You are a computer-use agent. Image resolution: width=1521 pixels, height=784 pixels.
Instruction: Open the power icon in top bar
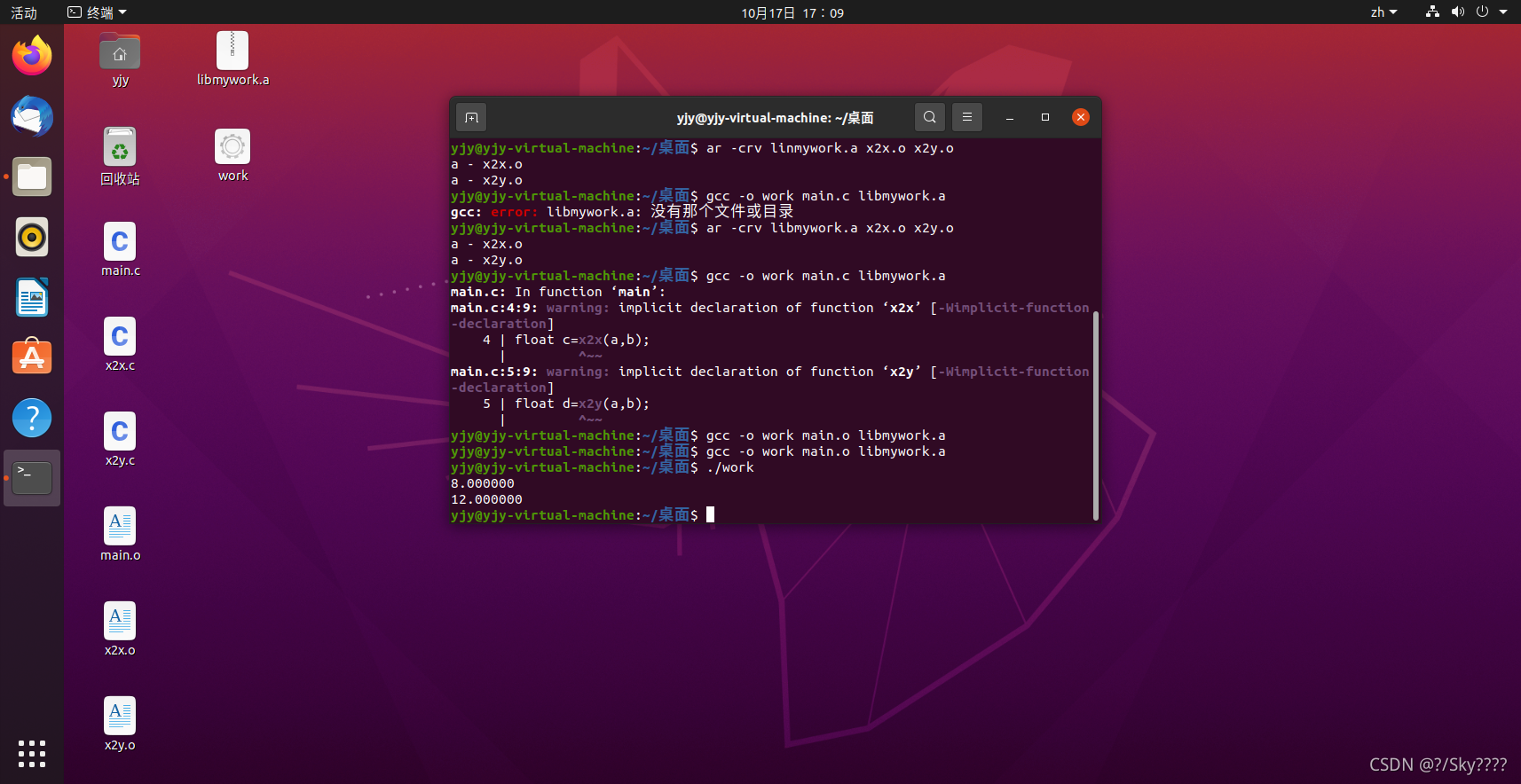(x=1482, y=12)
